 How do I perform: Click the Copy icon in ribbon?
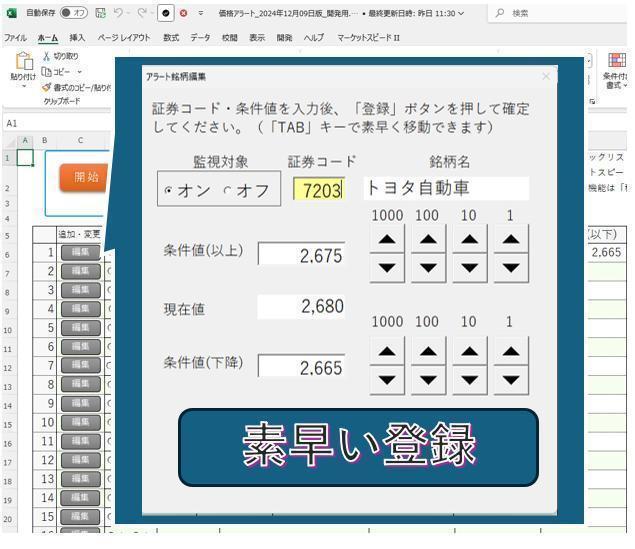(x=47, y=72)
